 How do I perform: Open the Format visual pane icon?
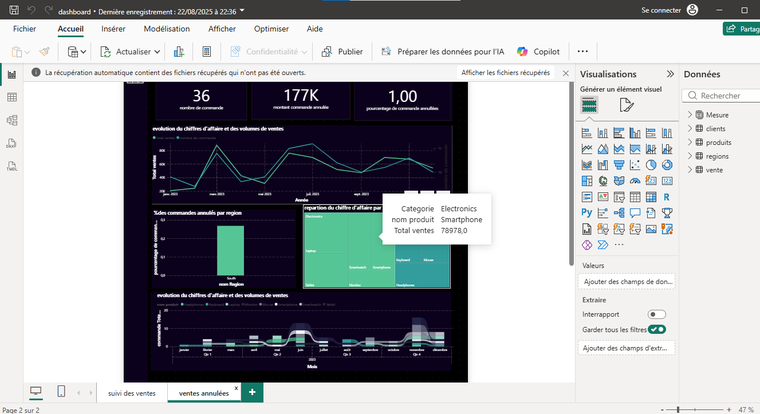pyautogui.click(x=627, y=107)
